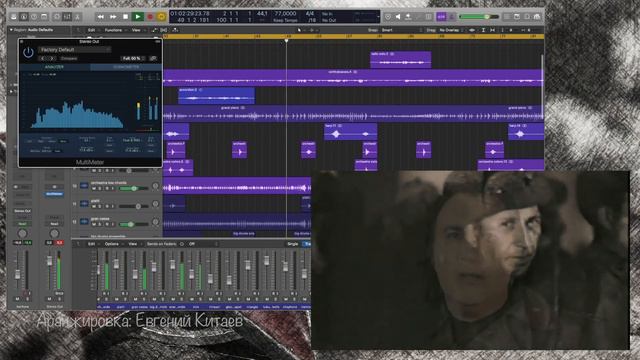
Task: Toggle the Solo speaker icon in control bar
Action: (x=398, y=17)
